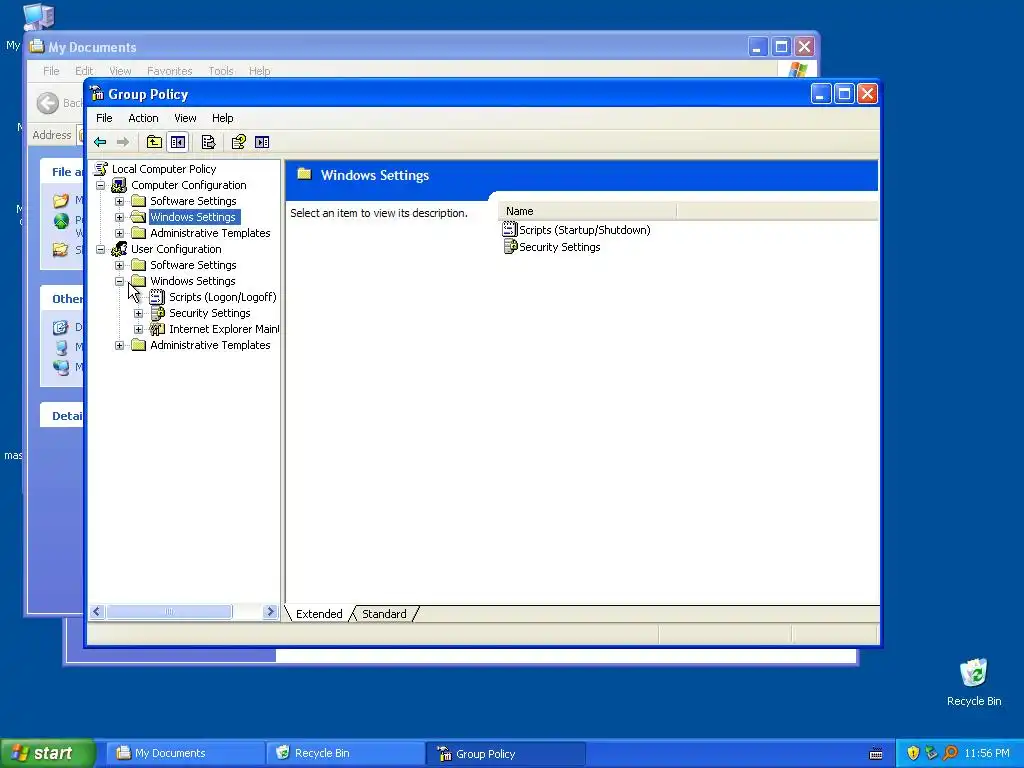Screen dimensions: 1024x768
Task: Expand Administrative Templates under User Configuration
Action: point(120,345)
